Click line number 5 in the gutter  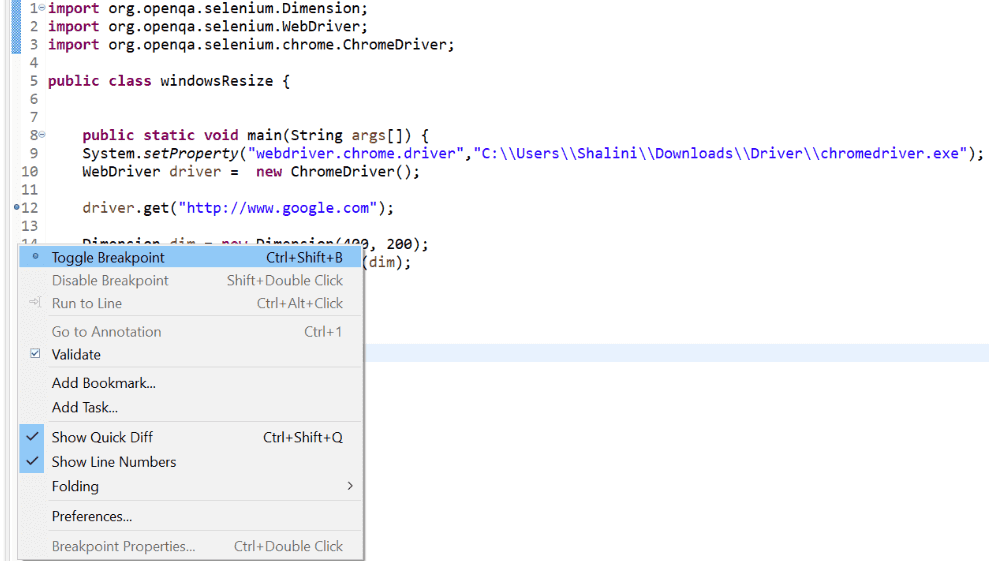click(33, 81)
